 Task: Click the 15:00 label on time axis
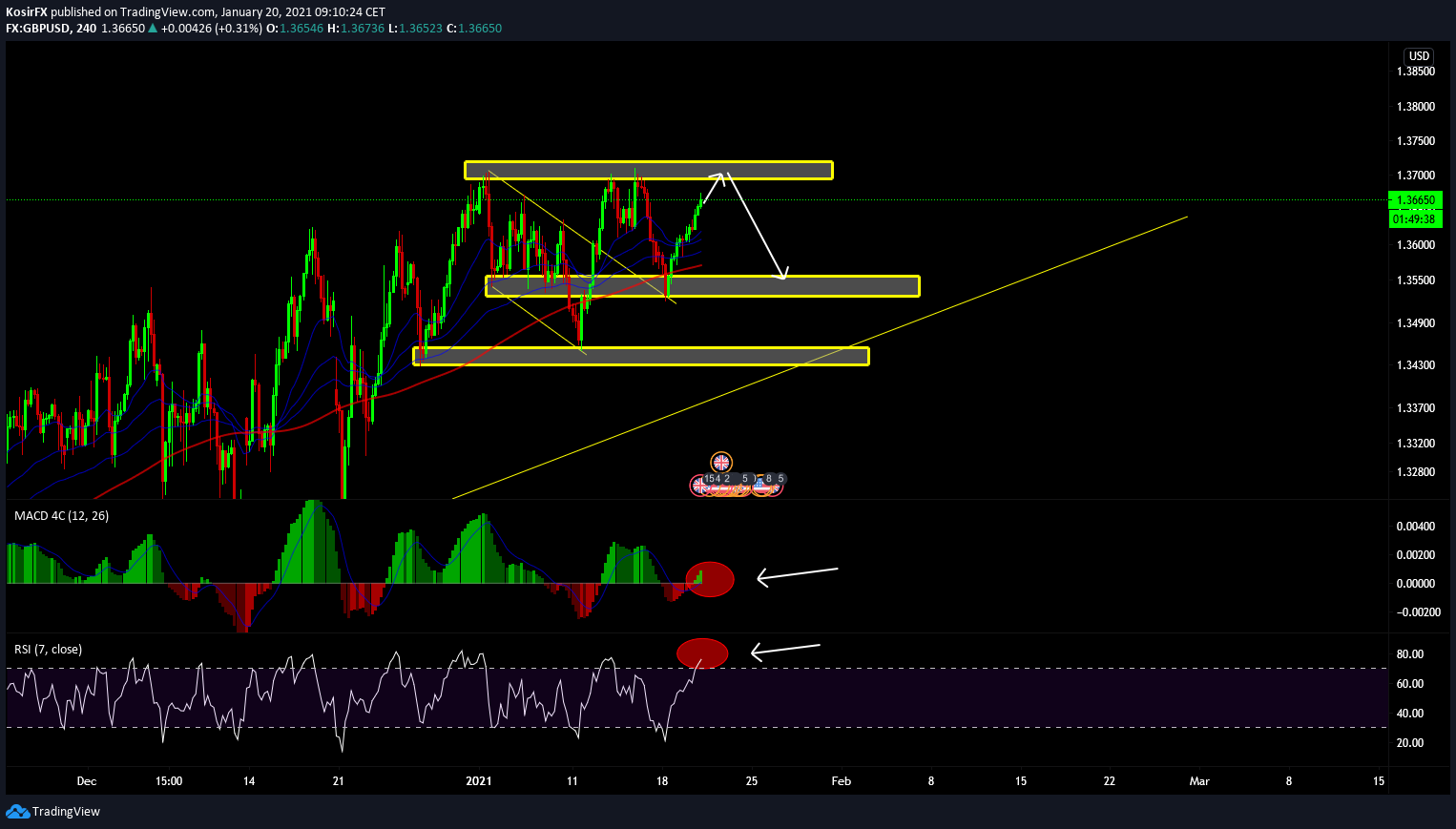pyautogui.click(x=169, y=781)
